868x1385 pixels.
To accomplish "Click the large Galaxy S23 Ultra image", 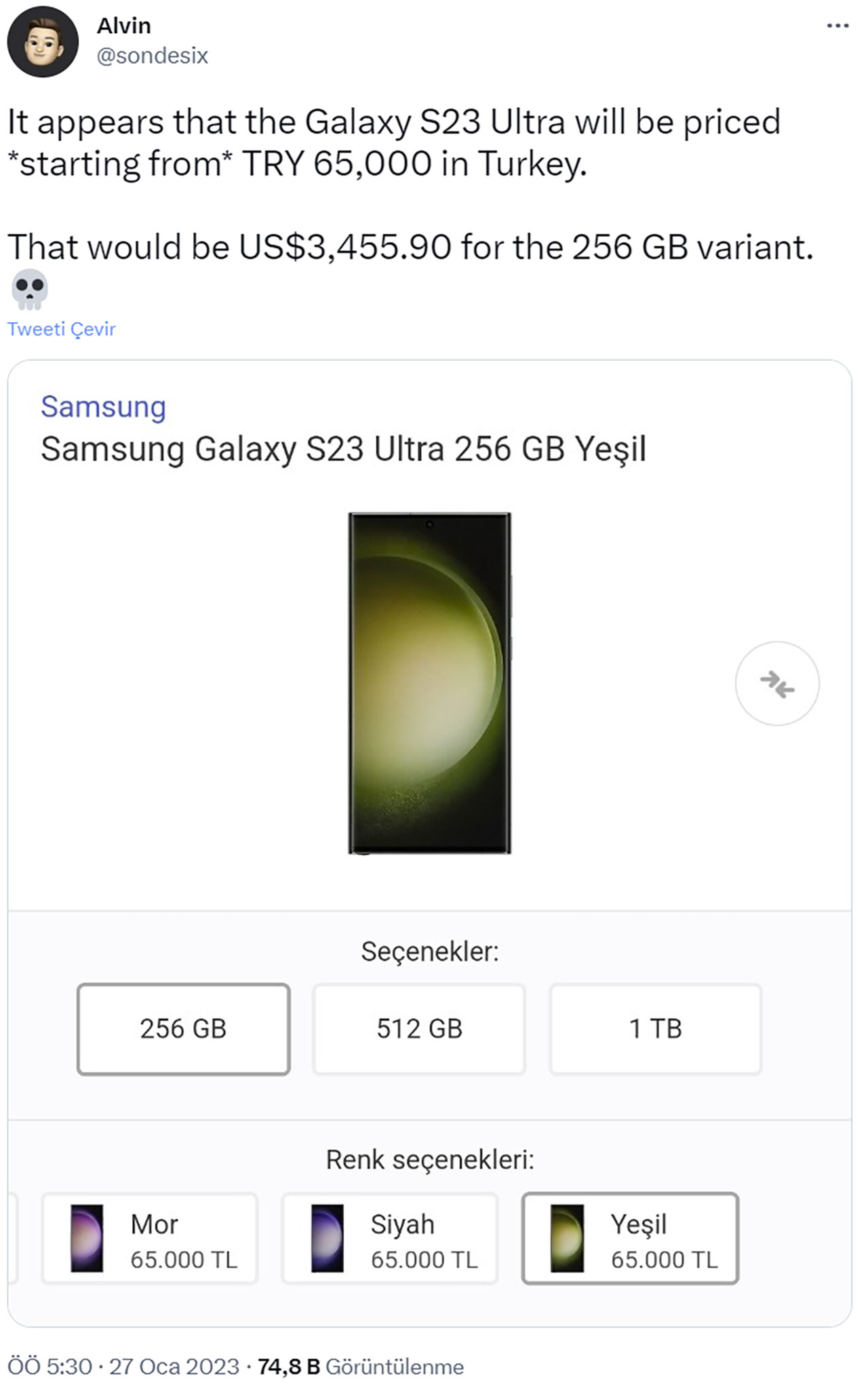I will [x=429, y=683].
